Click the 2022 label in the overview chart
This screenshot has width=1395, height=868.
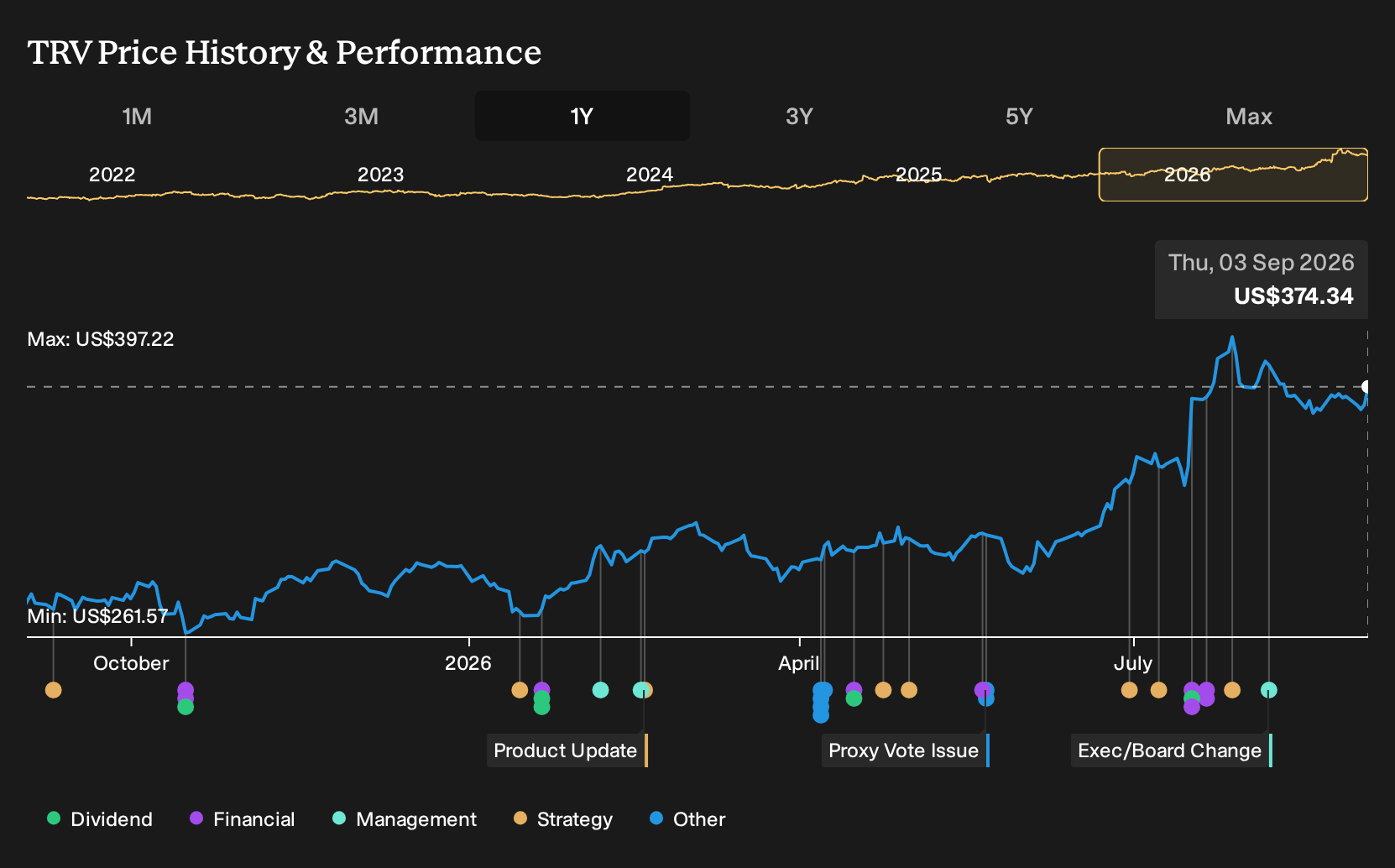coord(112,175)
